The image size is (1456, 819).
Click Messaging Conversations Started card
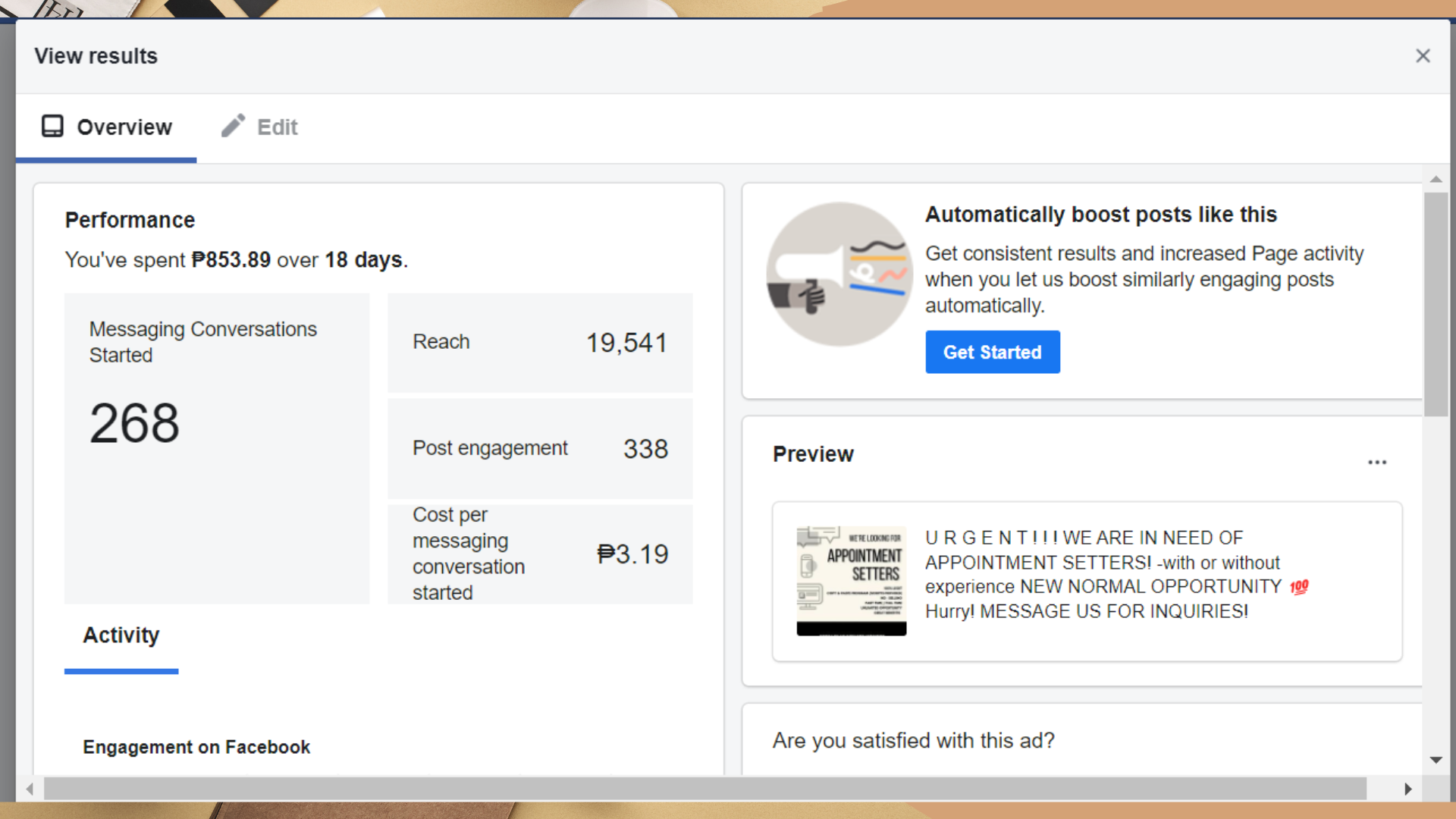217,449
